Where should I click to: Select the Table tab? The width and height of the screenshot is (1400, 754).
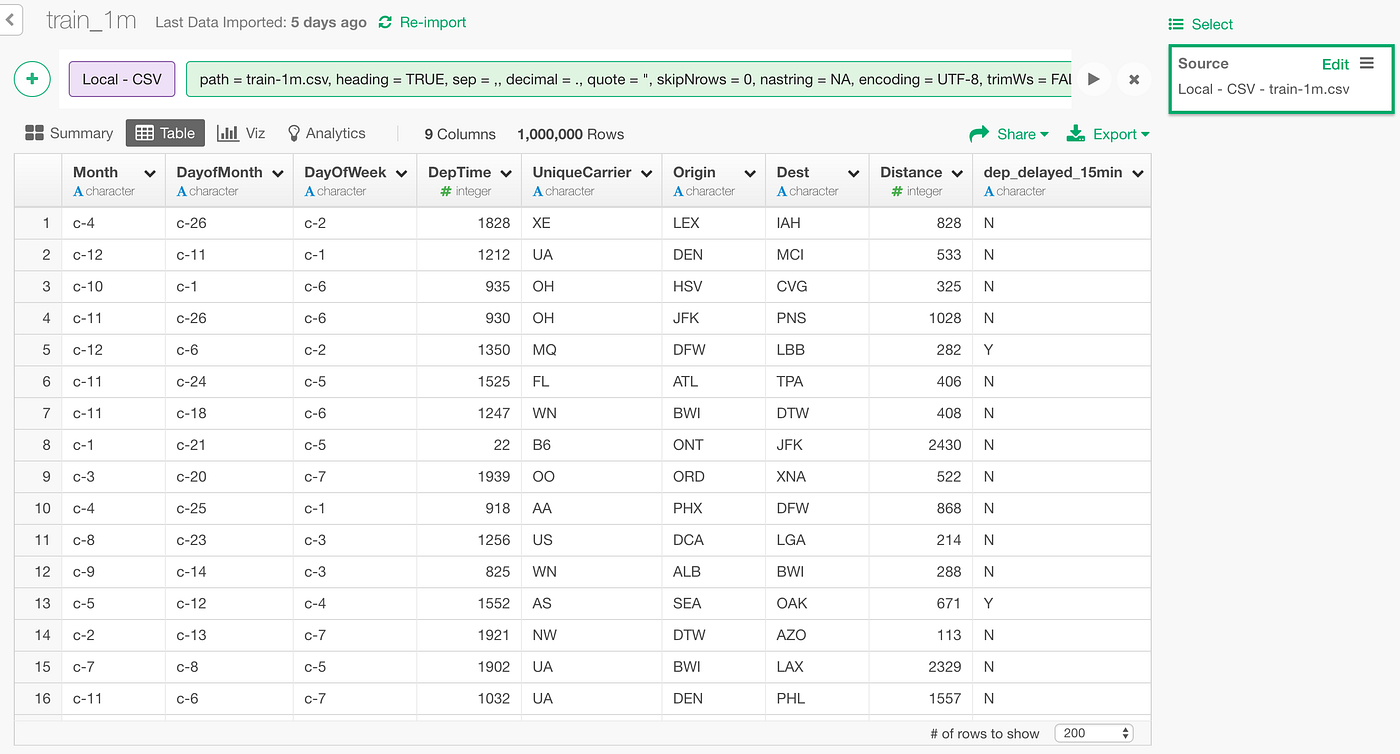click(165, 132)
